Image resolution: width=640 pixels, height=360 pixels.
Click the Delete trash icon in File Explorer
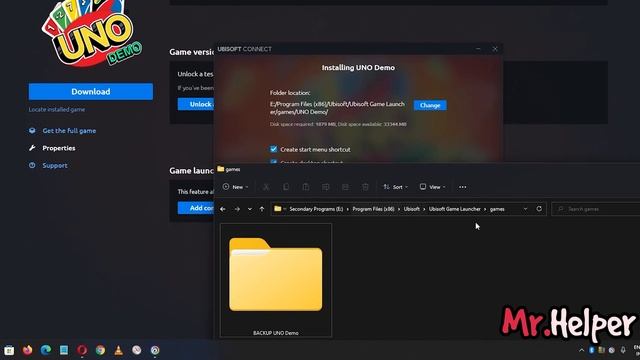[365, 187]
